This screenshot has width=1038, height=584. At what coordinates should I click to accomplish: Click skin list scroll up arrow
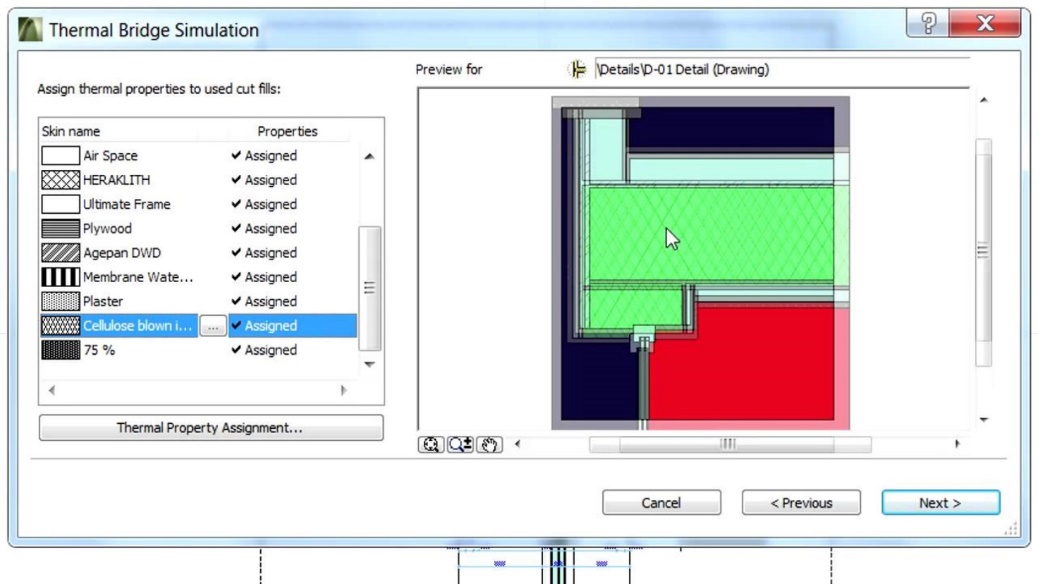369,156
